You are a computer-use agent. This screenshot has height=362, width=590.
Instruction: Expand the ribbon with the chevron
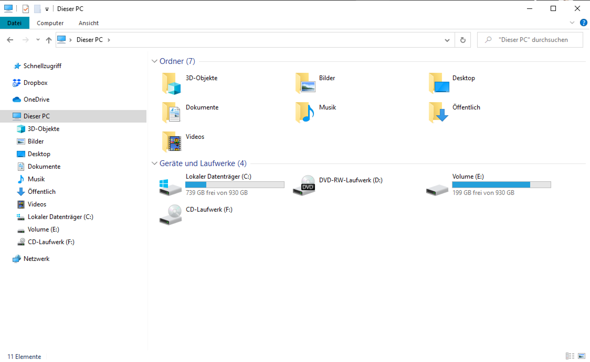coord(572,23)
